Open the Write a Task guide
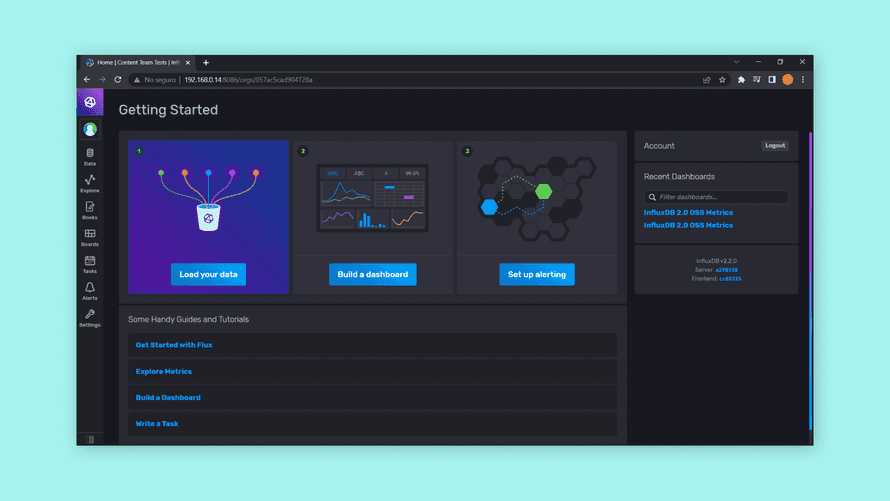The height and width of the screenshot is (501, 890). click(157, 424)
